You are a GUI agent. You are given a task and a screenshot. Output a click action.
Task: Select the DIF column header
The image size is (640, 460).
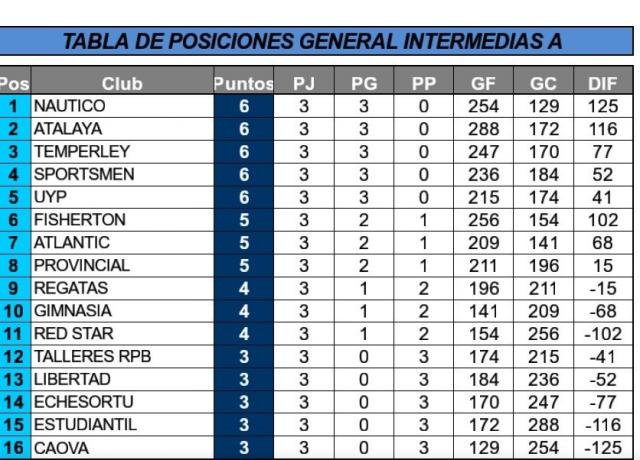point(603,83)
